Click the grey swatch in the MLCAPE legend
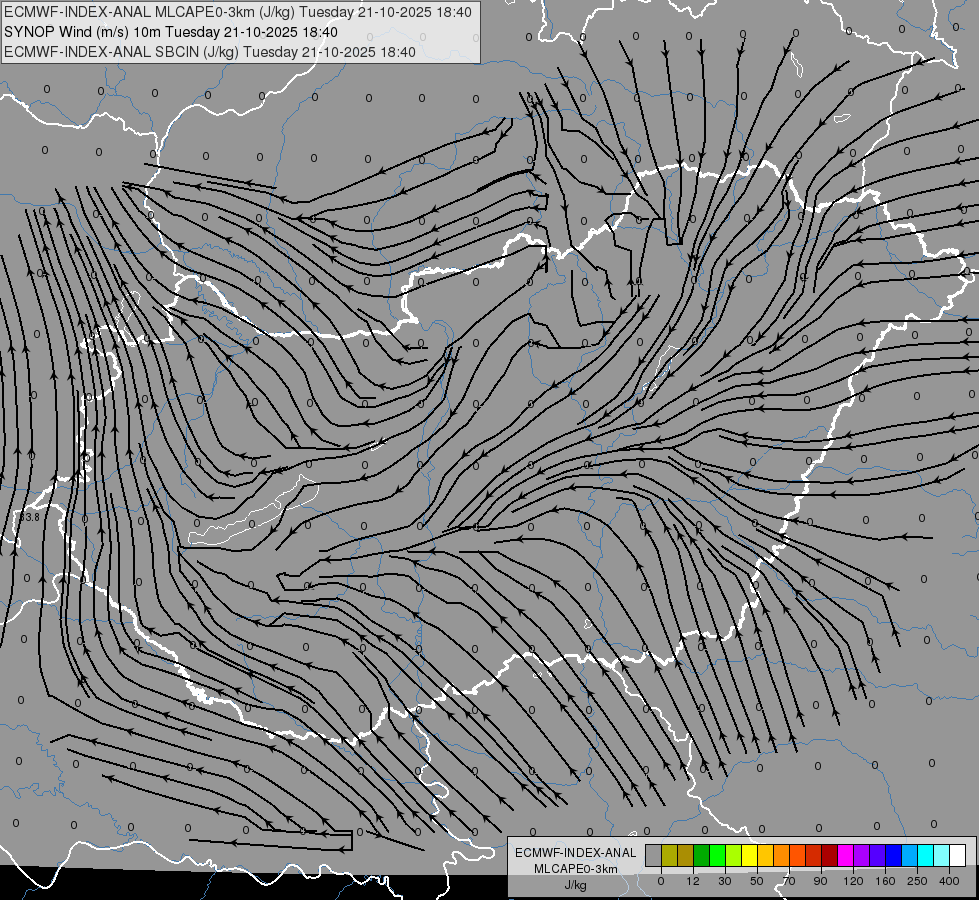The image size is (979, 900). (654, 855)
